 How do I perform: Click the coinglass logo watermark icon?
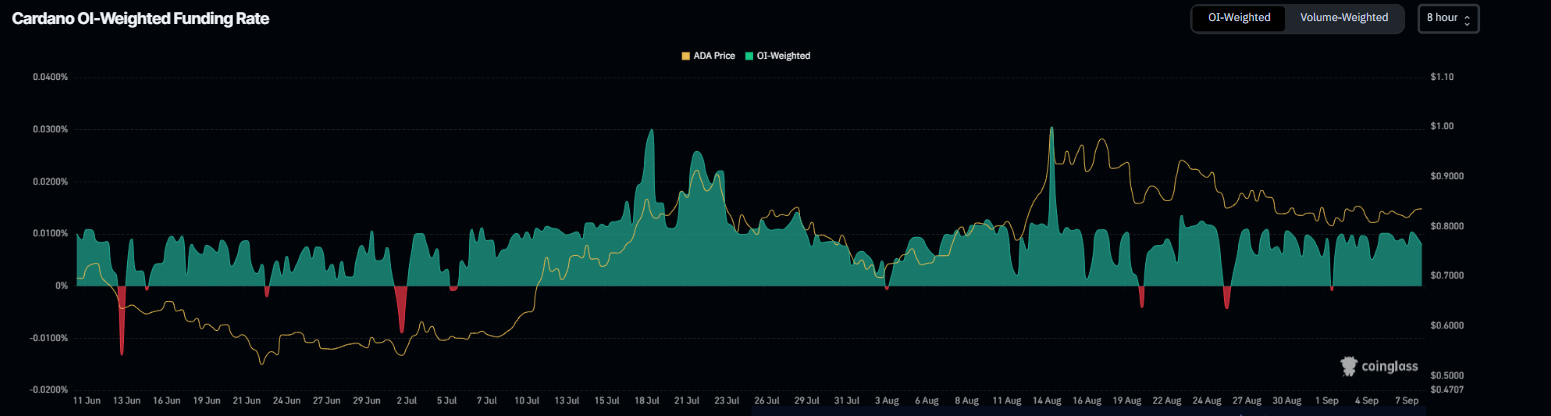[x=1350, y=367]
